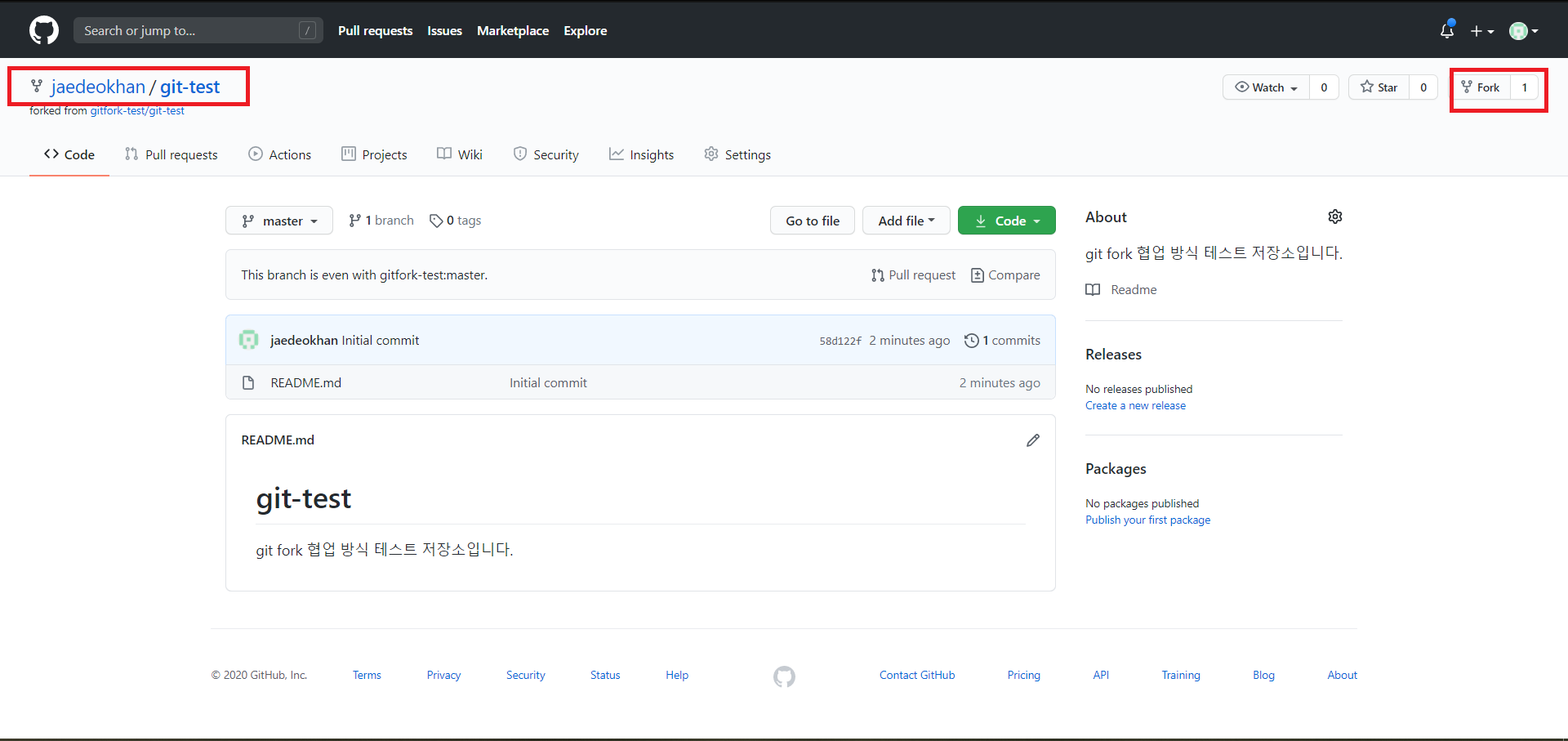Screen dimensions: 1568x741
Task: Switch to the Insights tab
Action: (x=642, y=154)
